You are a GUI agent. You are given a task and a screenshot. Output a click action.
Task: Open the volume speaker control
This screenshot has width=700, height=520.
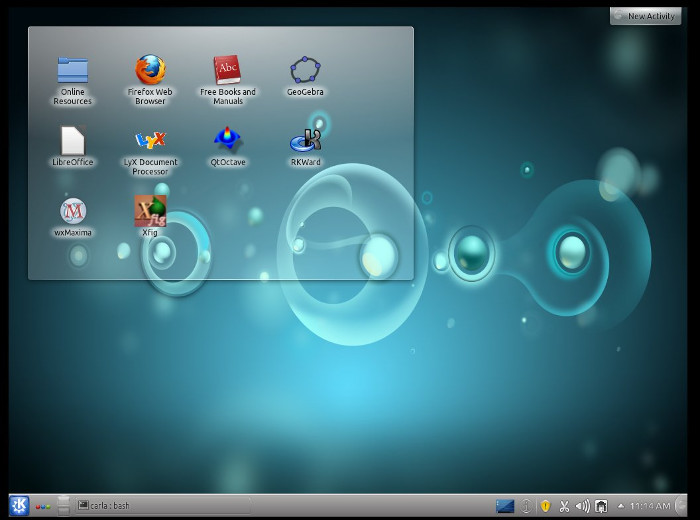point(582,506)
